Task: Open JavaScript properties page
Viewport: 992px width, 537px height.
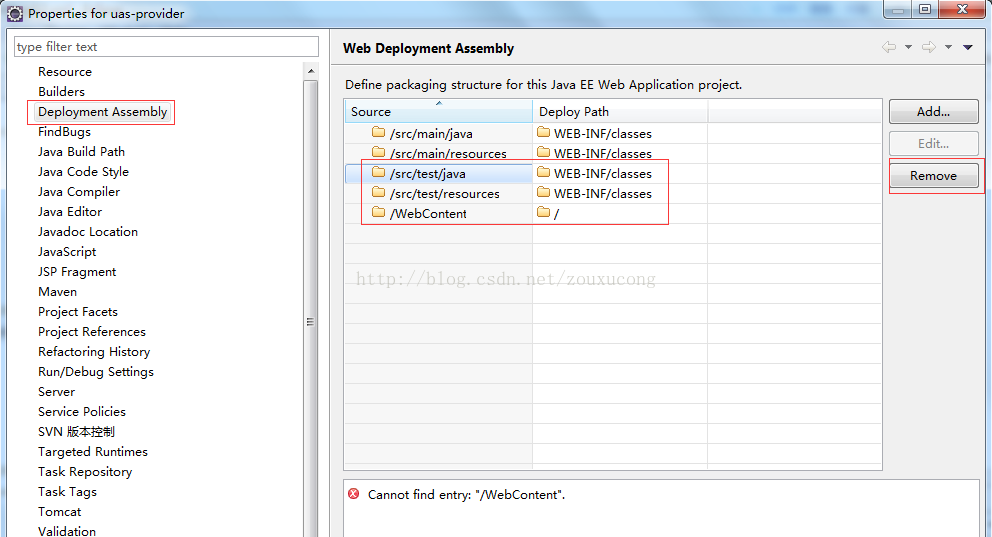Action: pos(67,252)
